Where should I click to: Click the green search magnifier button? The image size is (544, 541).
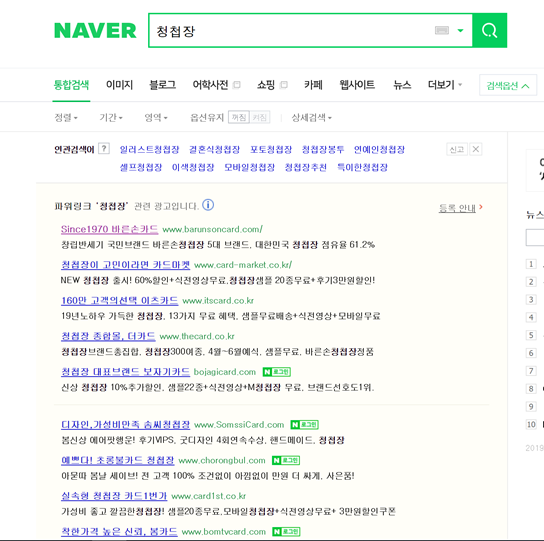pyautogui.click(x=490, y=31)
